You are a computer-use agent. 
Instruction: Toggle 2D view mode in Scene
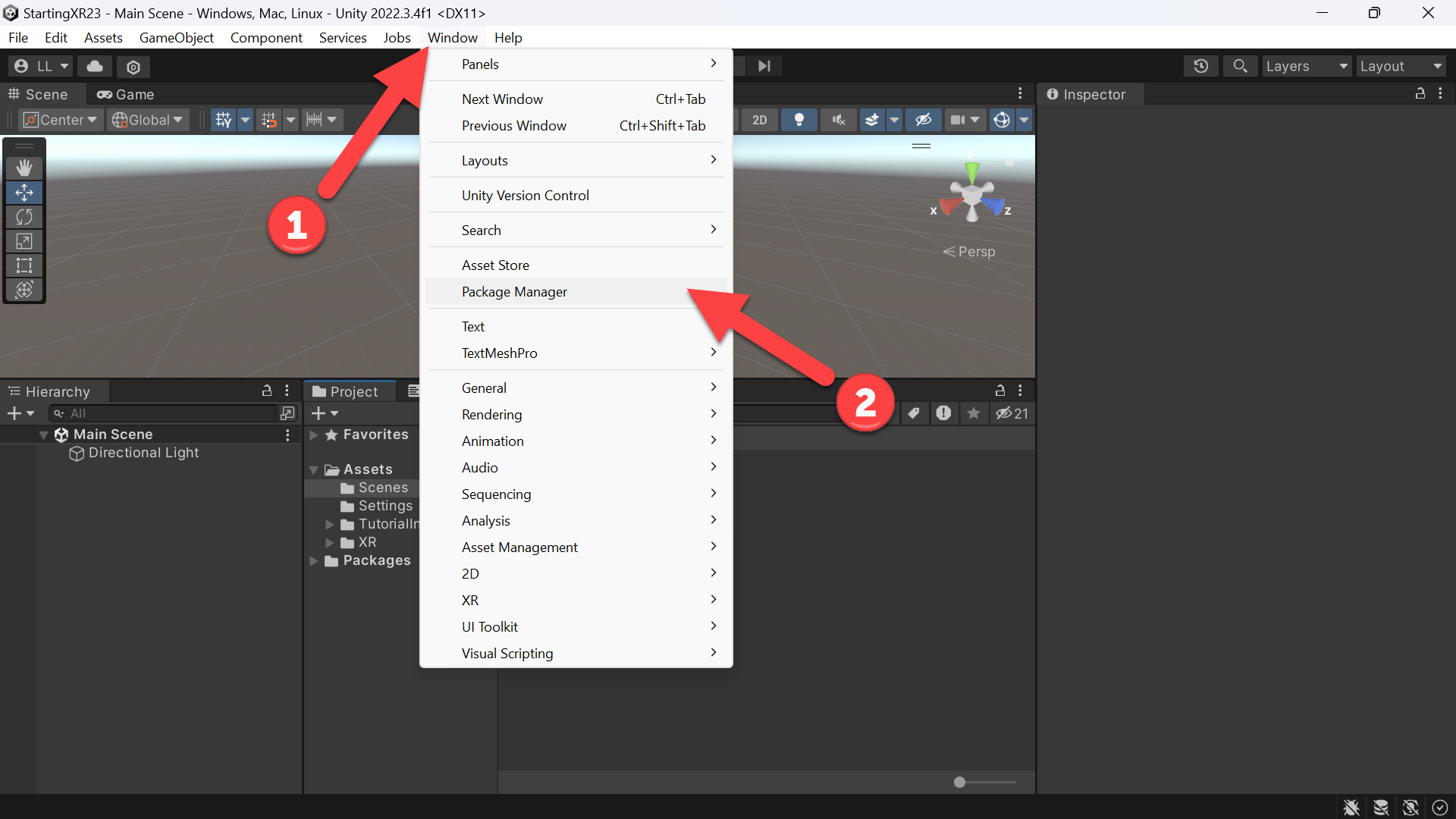[x=759, y=120]
